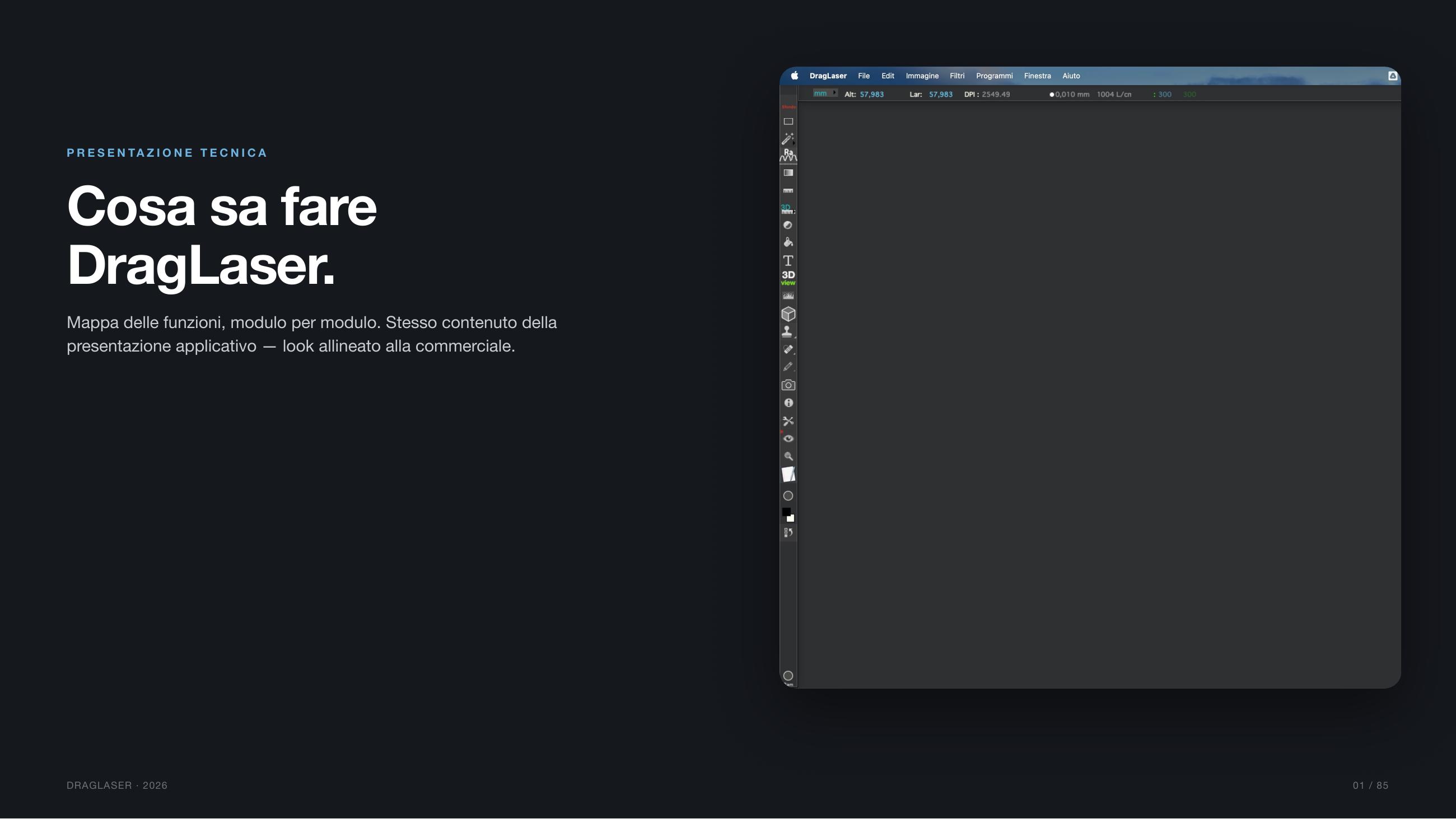Select the Text tool
The height and width of the screenshot is (819, 1456).
click(788, 260)
